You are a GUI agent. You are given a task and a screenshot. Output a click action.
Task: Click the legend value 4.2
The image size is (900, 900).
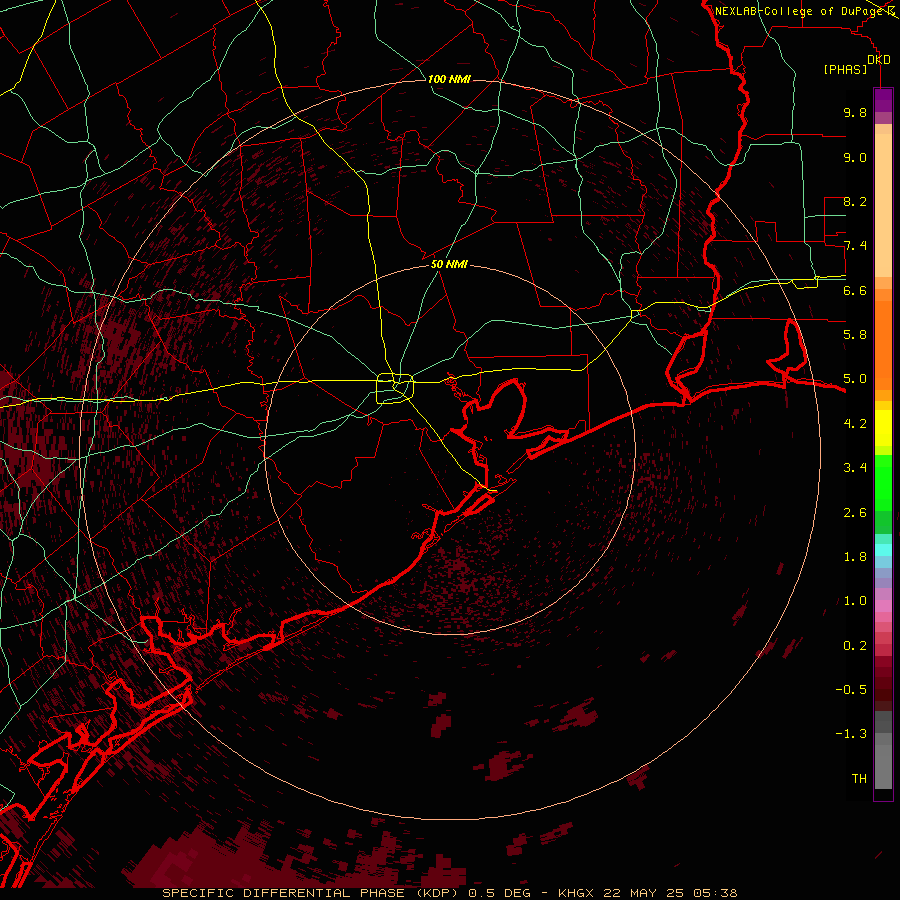point(855,424)
